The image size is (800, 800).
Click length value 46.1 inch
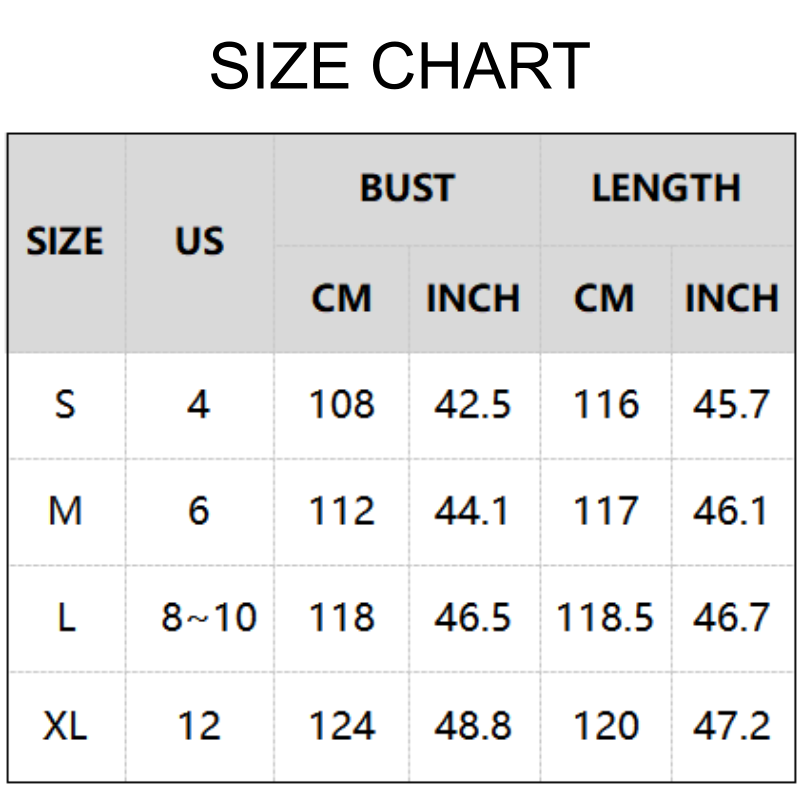tap(731, 512)
